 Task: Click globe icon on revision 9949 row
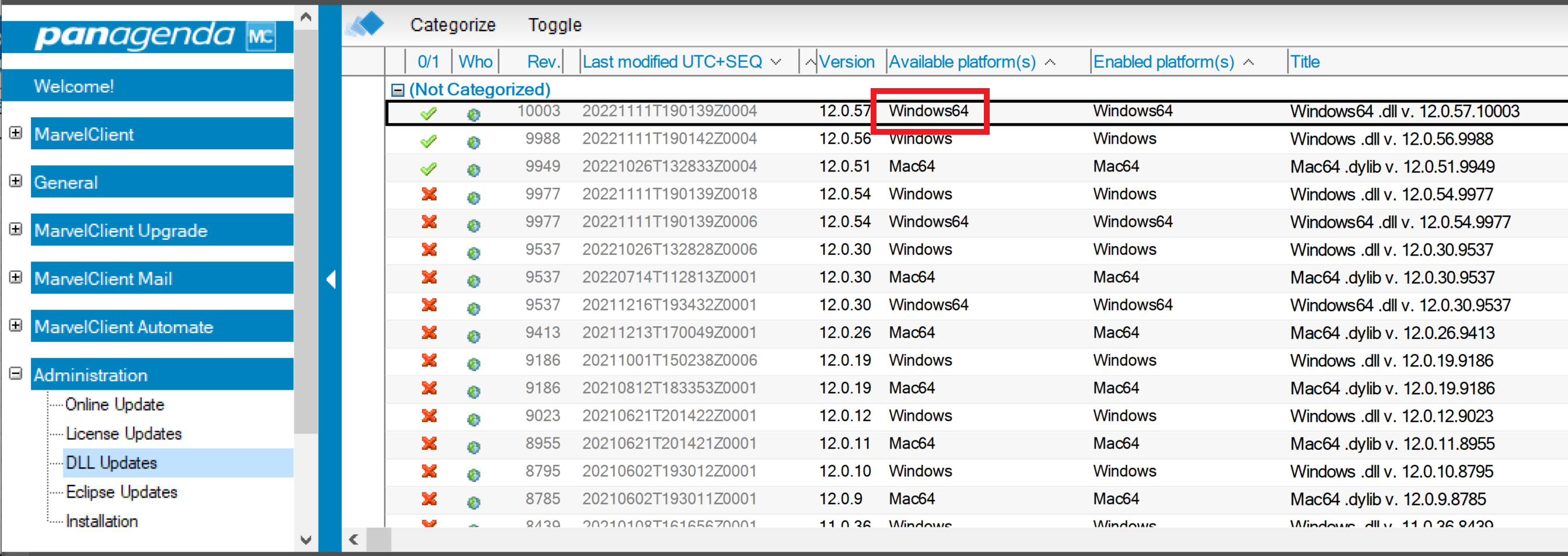coord(474,170)
